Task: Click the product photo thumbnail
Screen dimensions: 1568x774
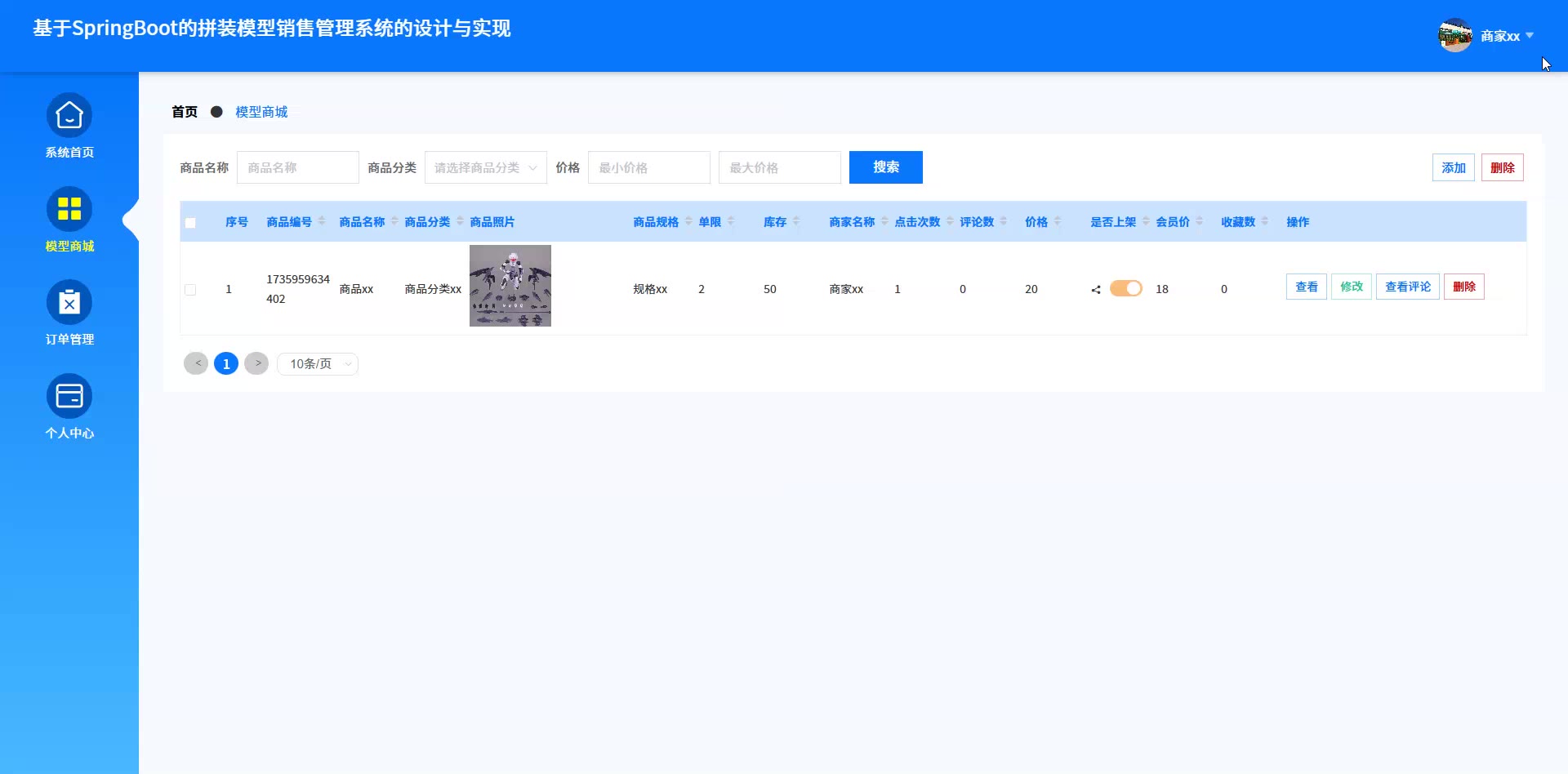Action: point(510,286)
